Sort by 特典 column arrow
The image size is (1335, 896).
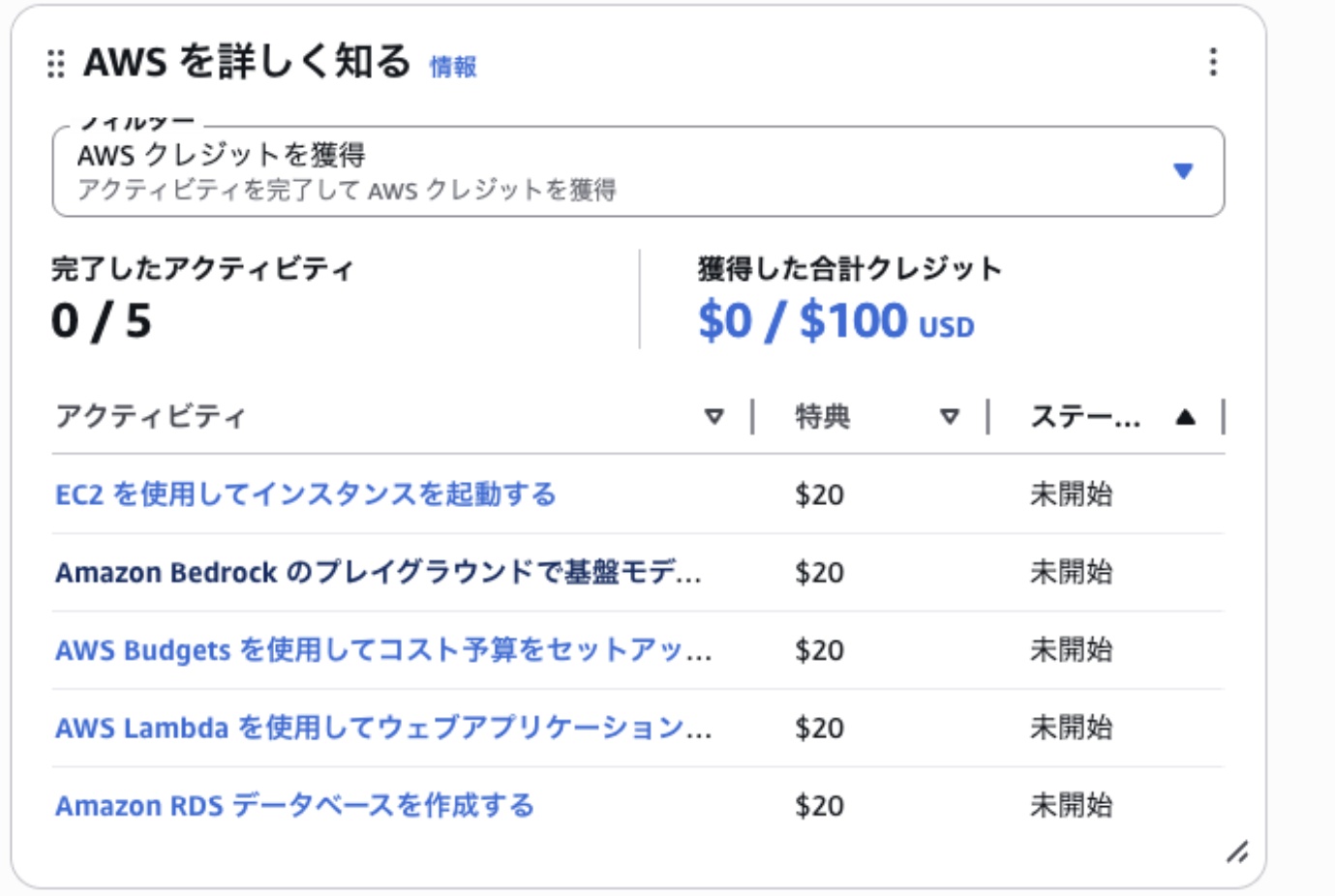pos(949,417)
